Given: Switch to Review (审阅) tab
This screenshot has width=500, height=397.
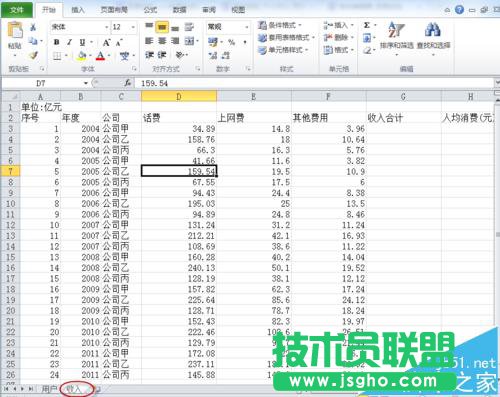Looking at the screenshot, I should click(x=209, y=10).
